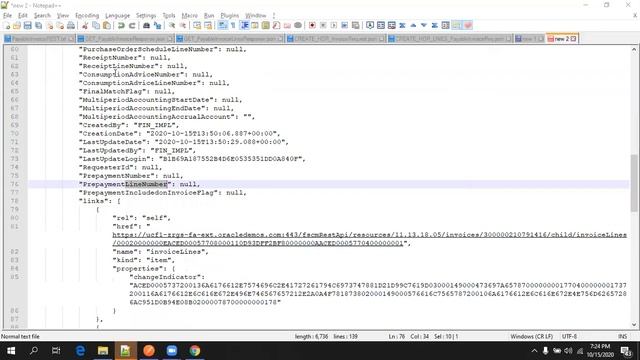Click the Zoom In toolbar icon
The width and height of the screenshot is (640, 360).
click(x=172, y=25)
